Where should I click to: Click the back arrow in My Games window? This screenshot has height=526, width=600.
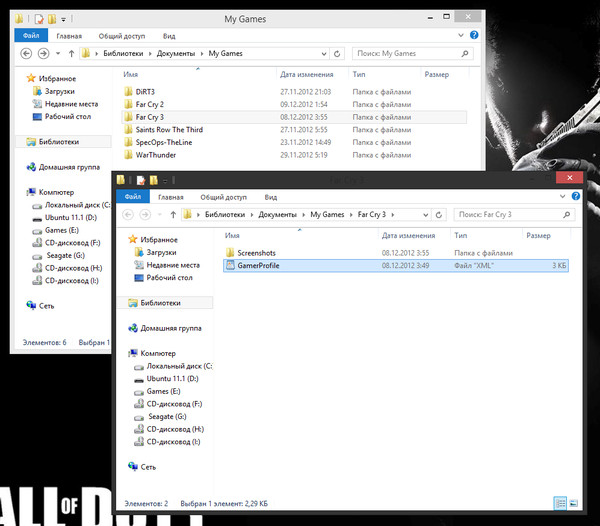pos(26,54)
